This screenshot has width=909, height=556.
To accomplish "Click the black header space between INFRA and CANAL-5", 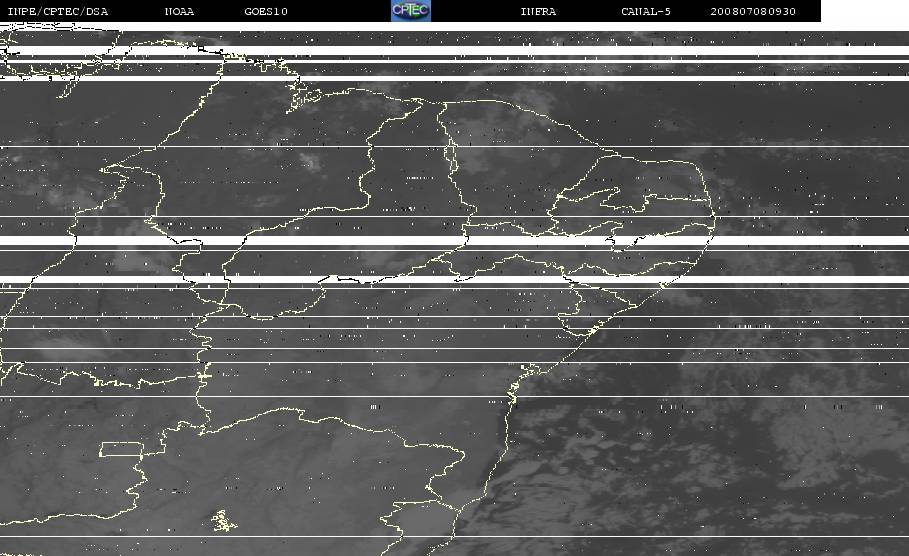I will (x=588, y=11).
